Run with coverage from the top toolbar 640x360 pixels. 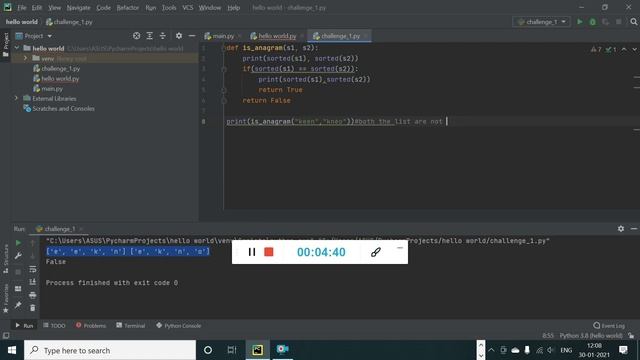pos(605,22)
